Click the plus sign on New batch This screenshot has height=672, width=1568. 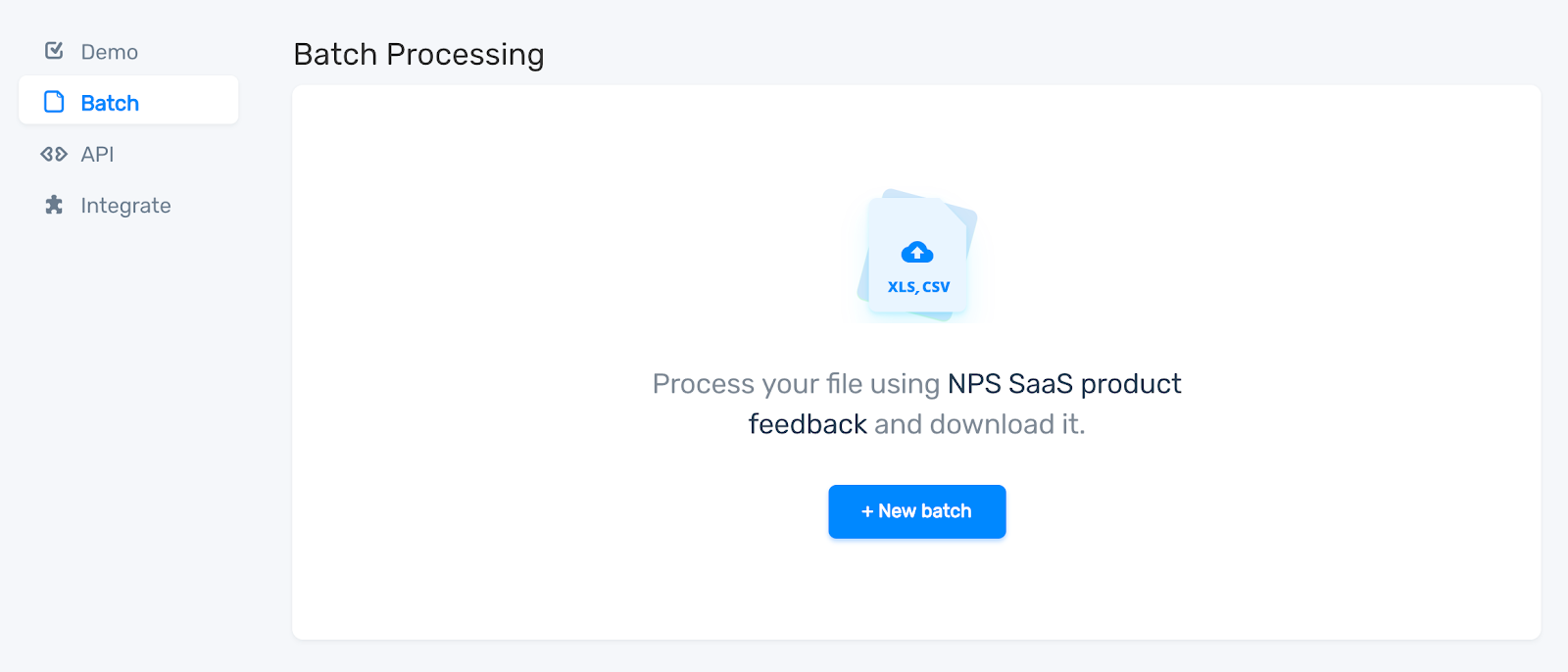click(867, 511)
